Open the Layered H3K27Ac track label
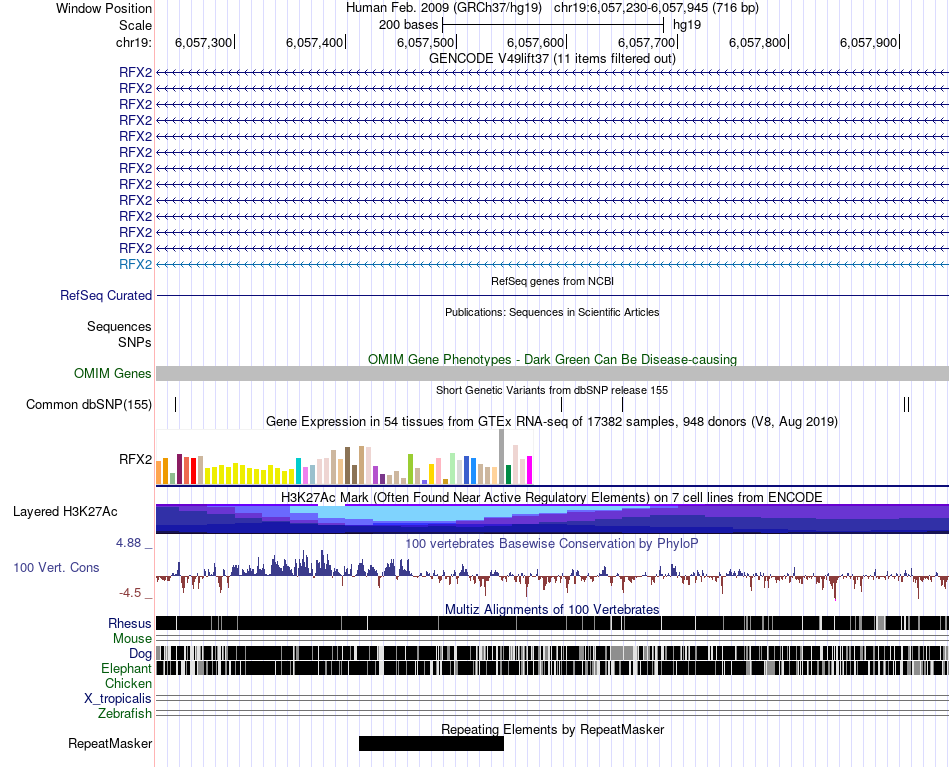 pos(65,511)
